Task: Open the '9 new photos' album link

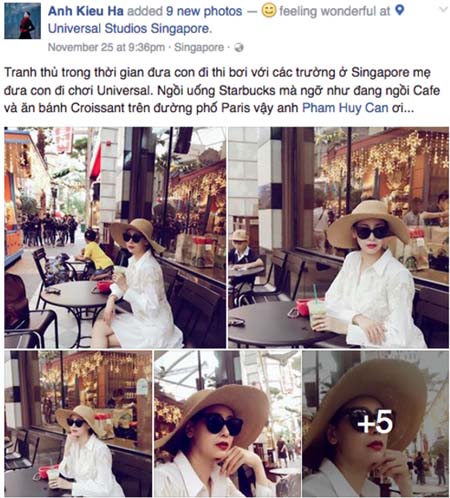Action: point(204,11)
